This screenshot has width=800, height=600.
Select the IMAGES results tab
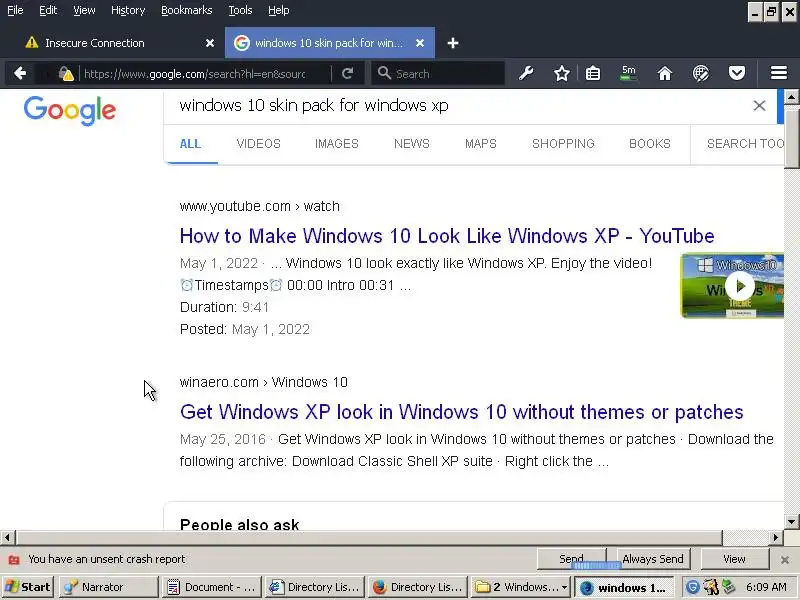[x=336, y=144]
